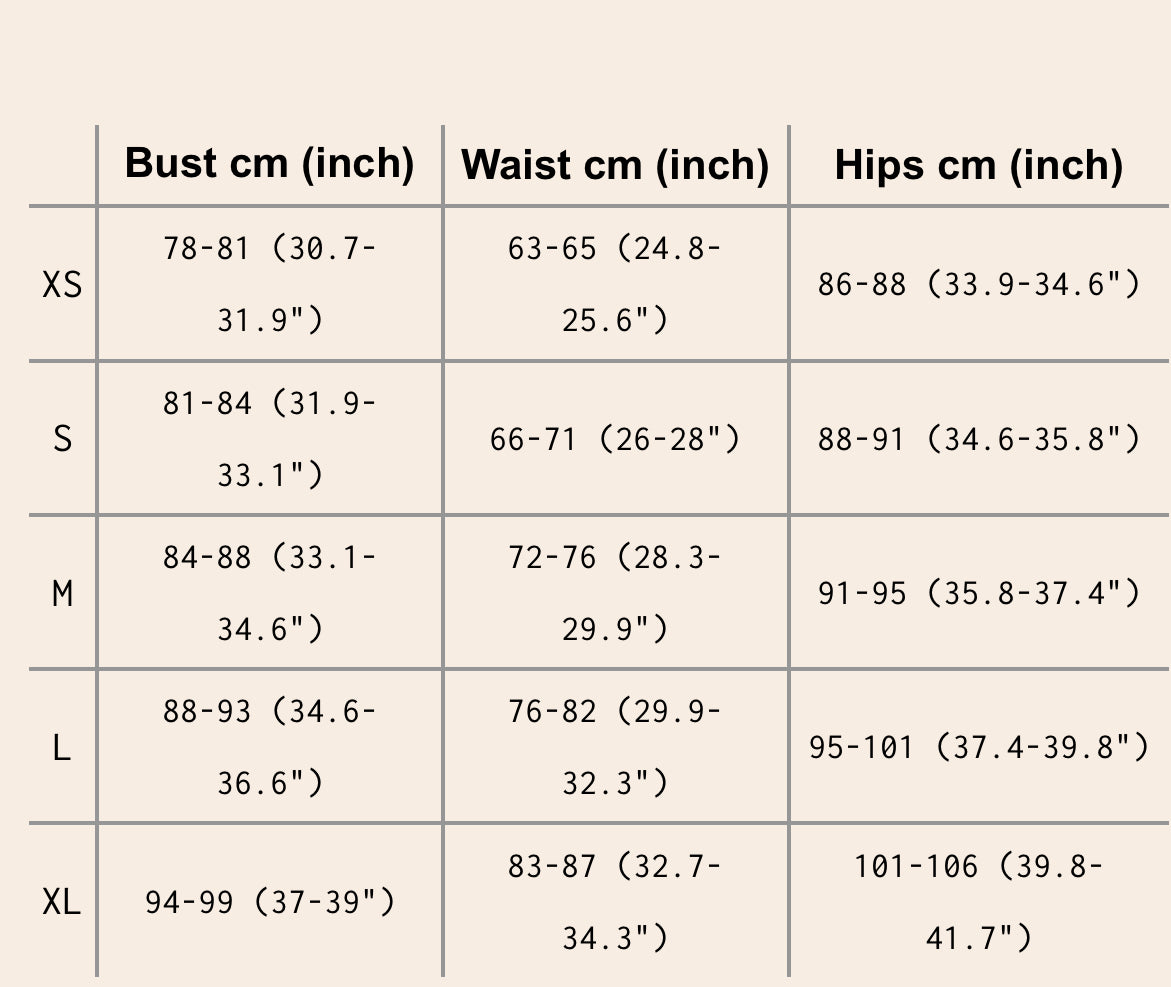Click the M hips cell 91-95
This screenshot has width=1171, height=987.
point(978,593)
